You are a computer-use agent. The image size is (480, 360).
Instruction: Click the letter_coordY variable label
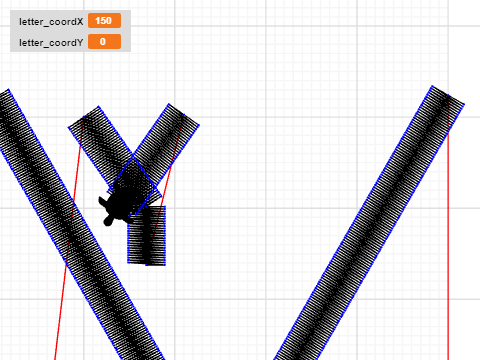[x=51, y=43]
